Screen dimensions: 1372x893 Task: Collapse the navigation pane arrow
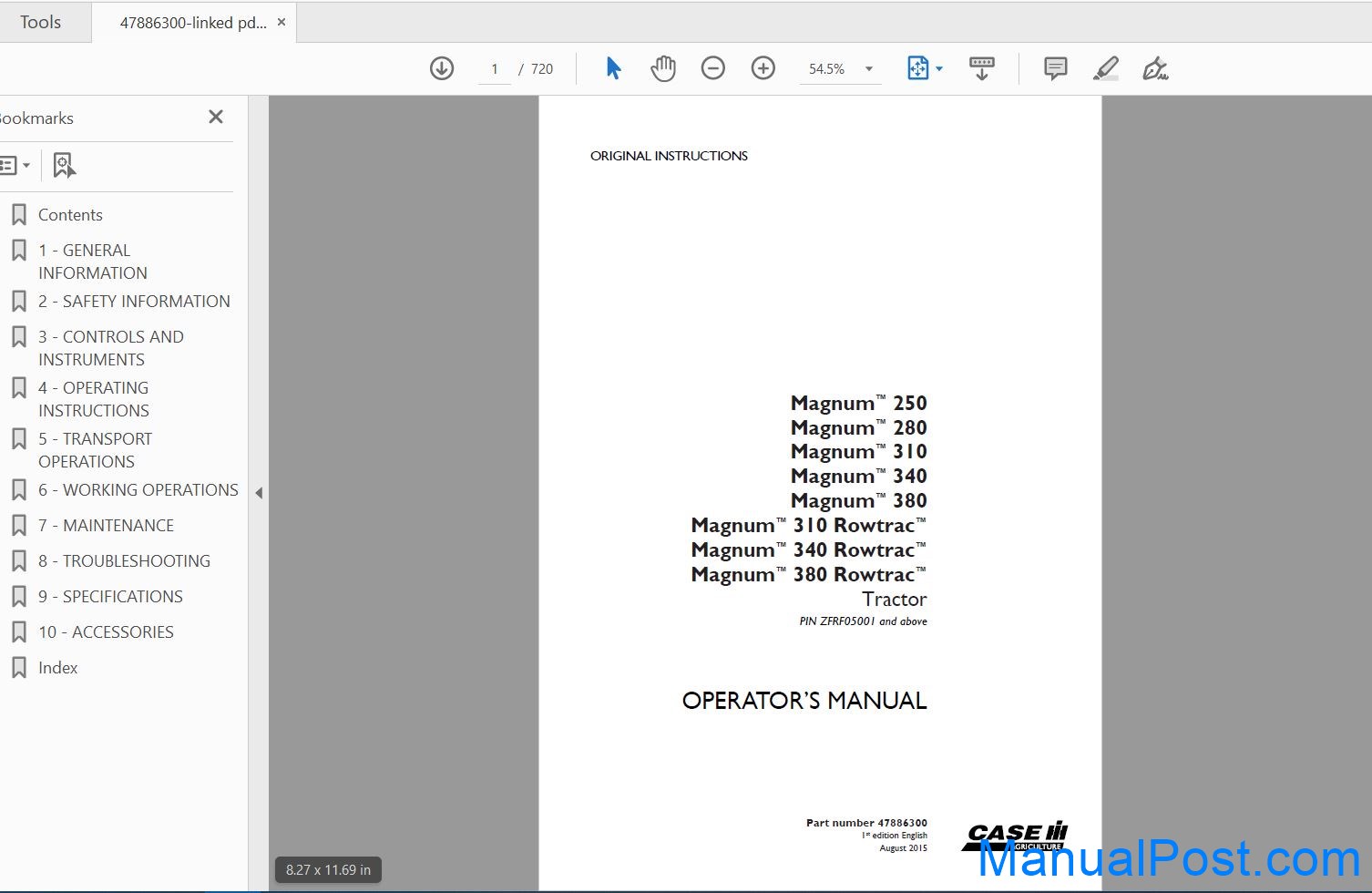259,493
